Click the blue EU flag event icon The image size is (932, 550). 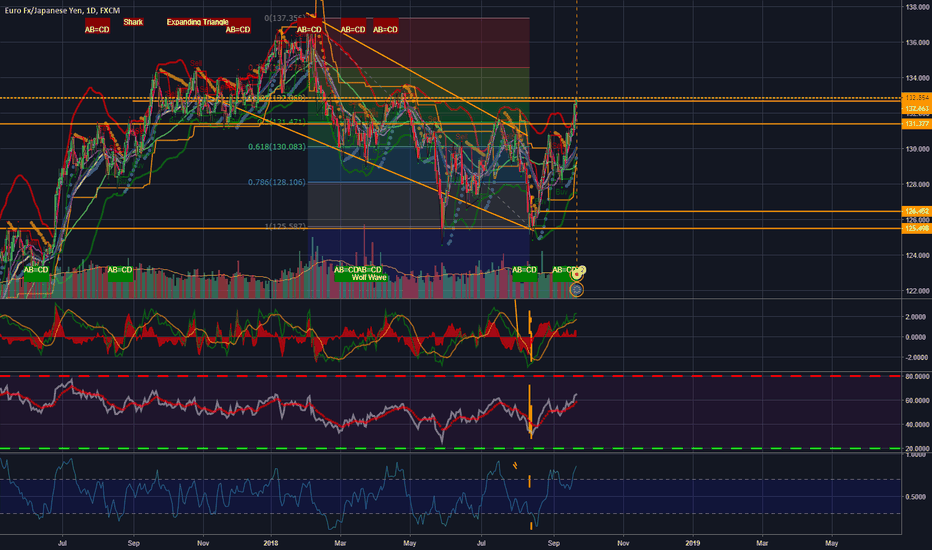pos(577,290)
